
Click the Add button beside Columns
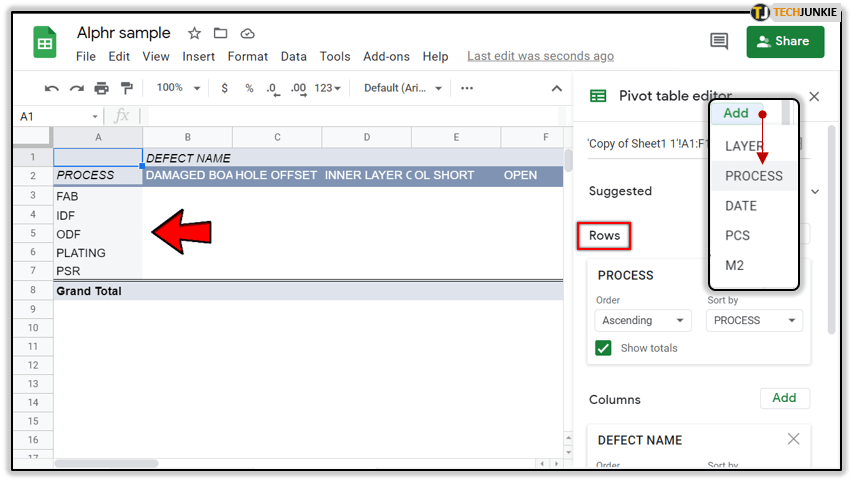pos(784,398)
